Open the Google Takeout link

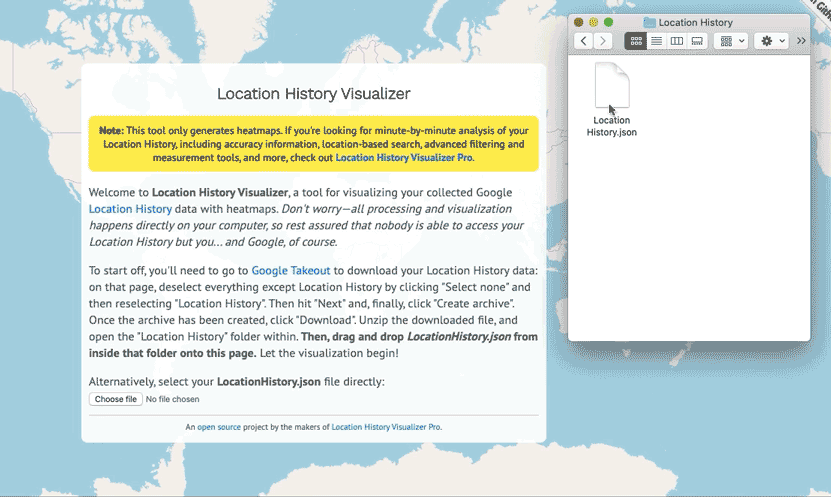pyautogui.click(x=290, y=271)
